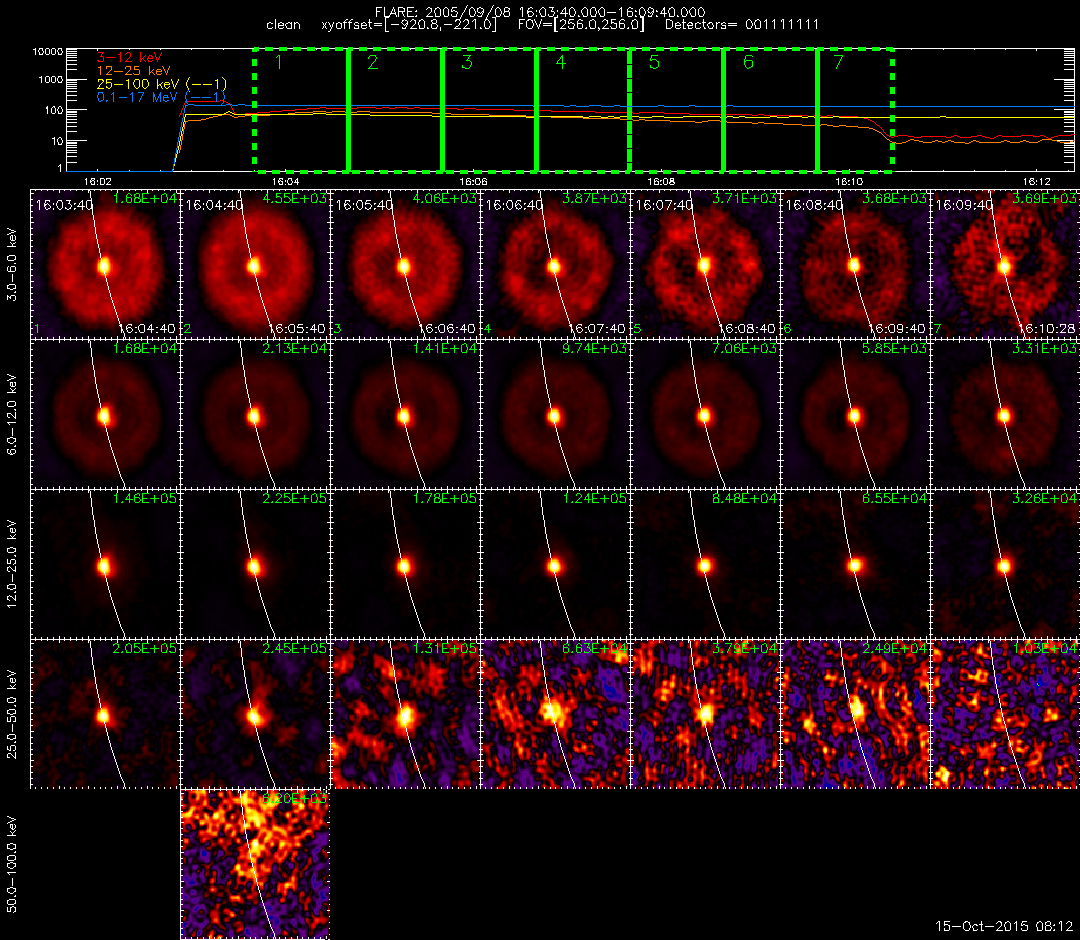
Task: Click the "3.0-6.0 keV" row label
Action: click(x=12, y=264)
